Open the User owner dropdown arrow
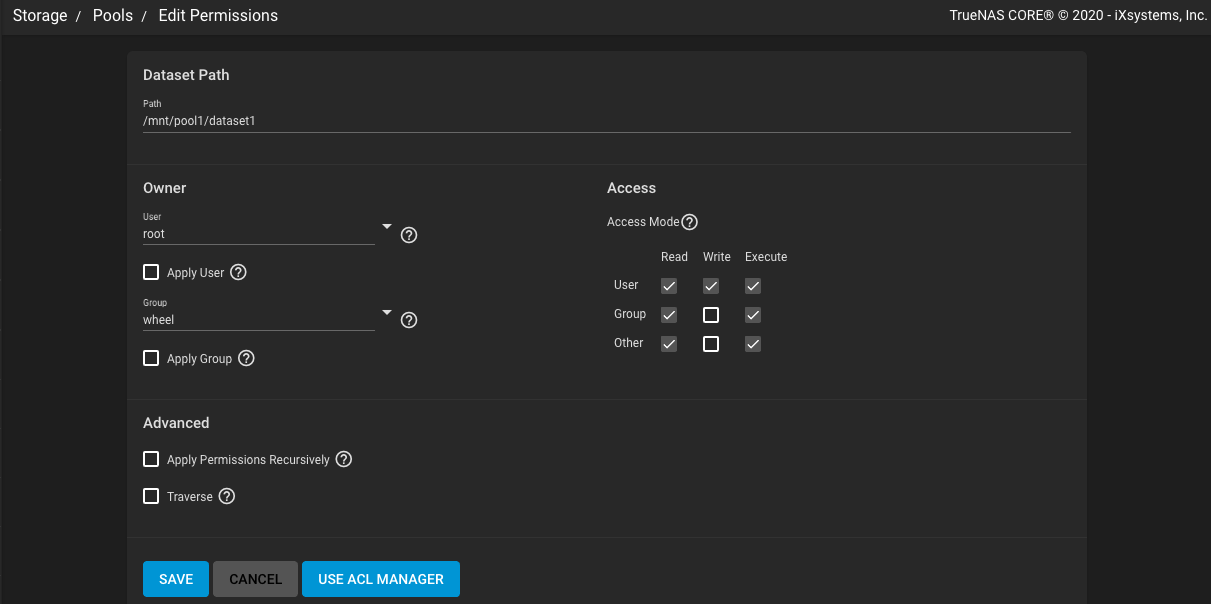1211x604 pixels. click(386, 227)
